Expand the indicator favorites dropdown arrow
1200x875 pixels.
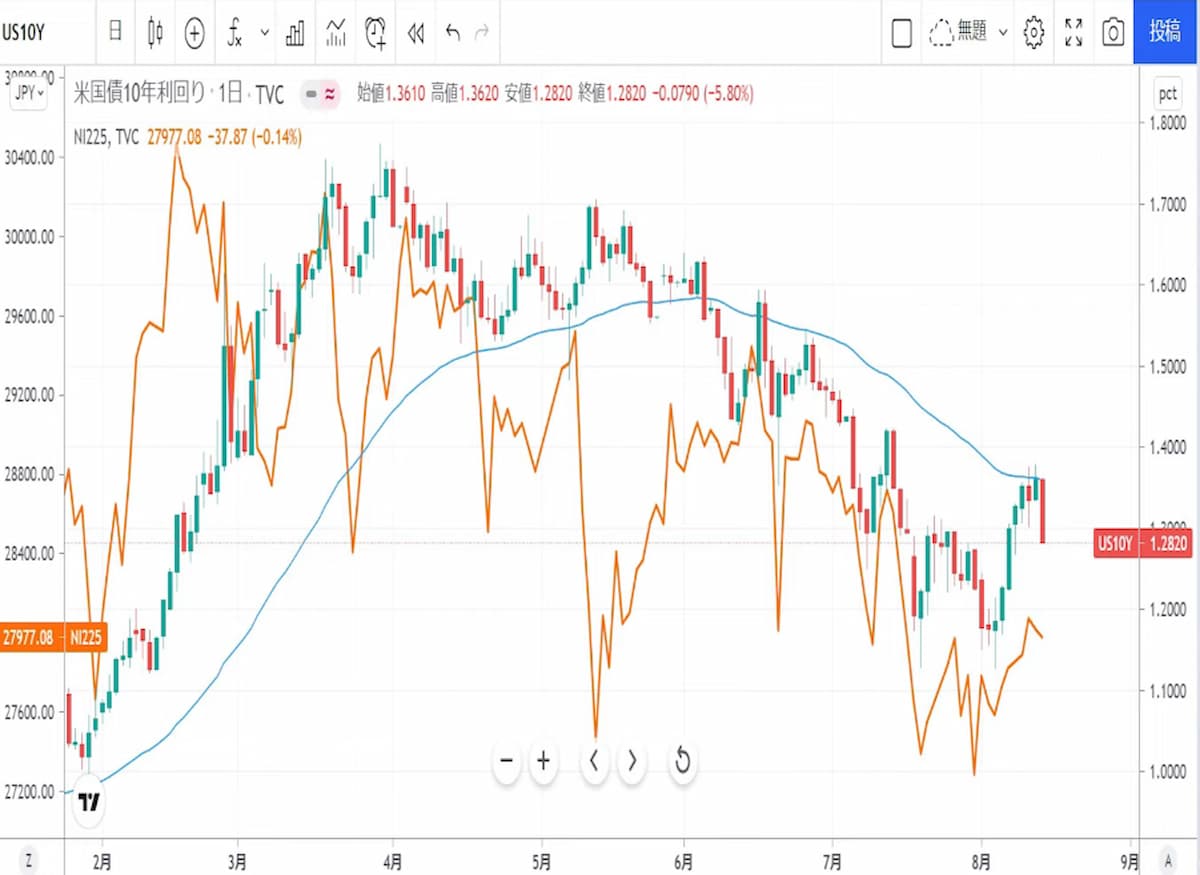click(265, 32)
